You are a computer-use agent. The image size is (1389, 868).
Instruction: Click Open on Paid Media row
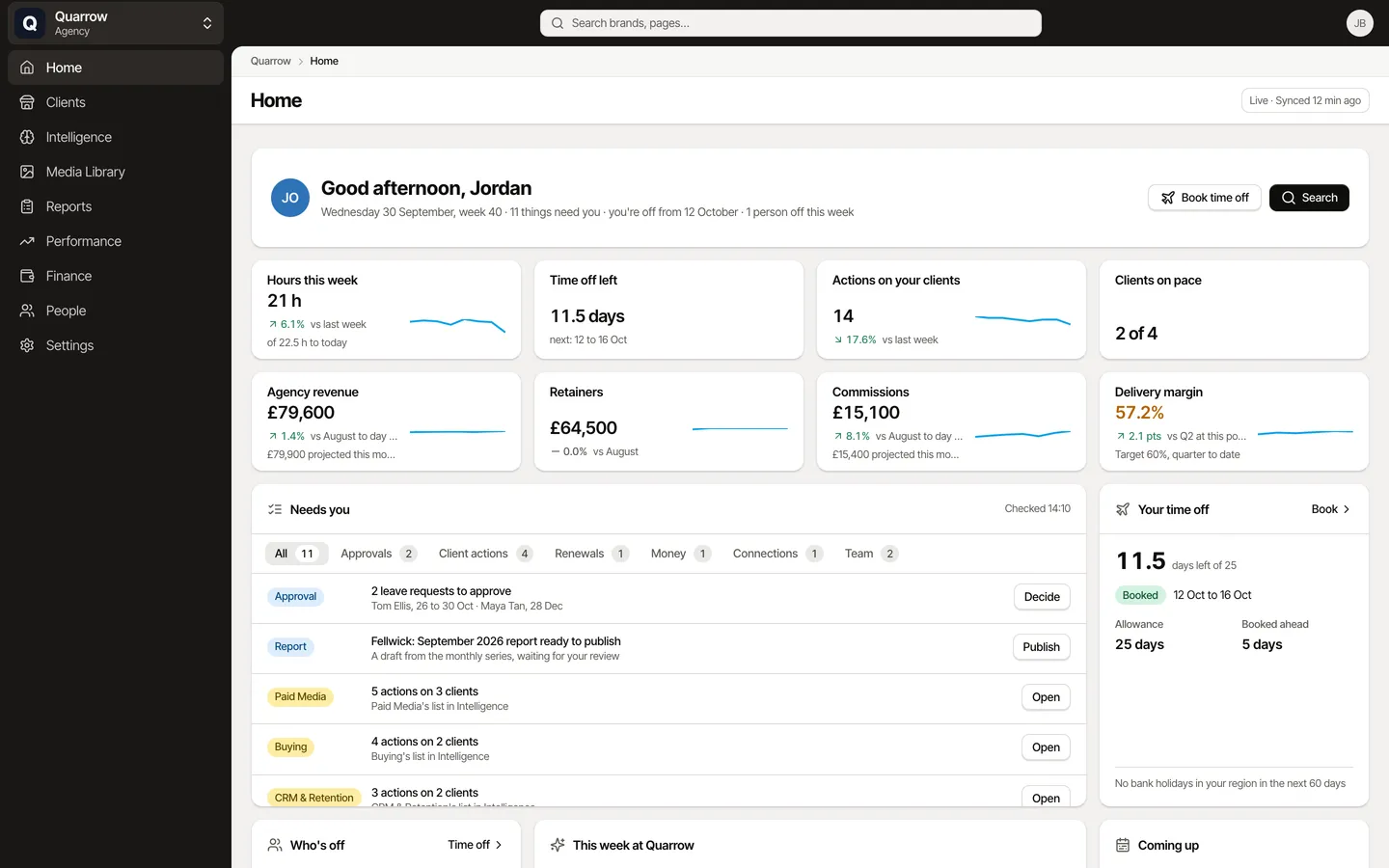point(1046,697)
